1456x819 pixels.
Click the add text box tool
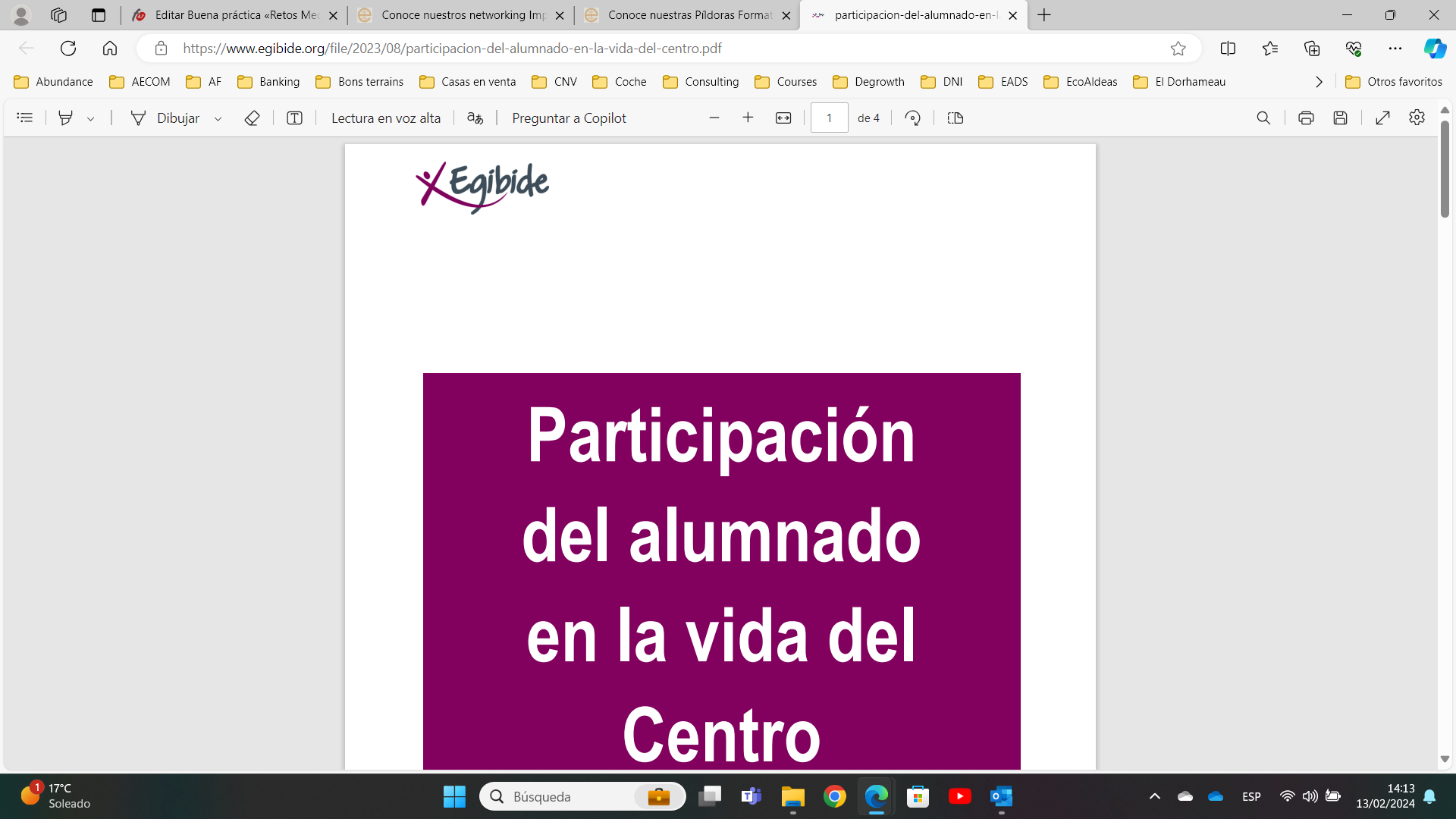click(x=294, y=118)
